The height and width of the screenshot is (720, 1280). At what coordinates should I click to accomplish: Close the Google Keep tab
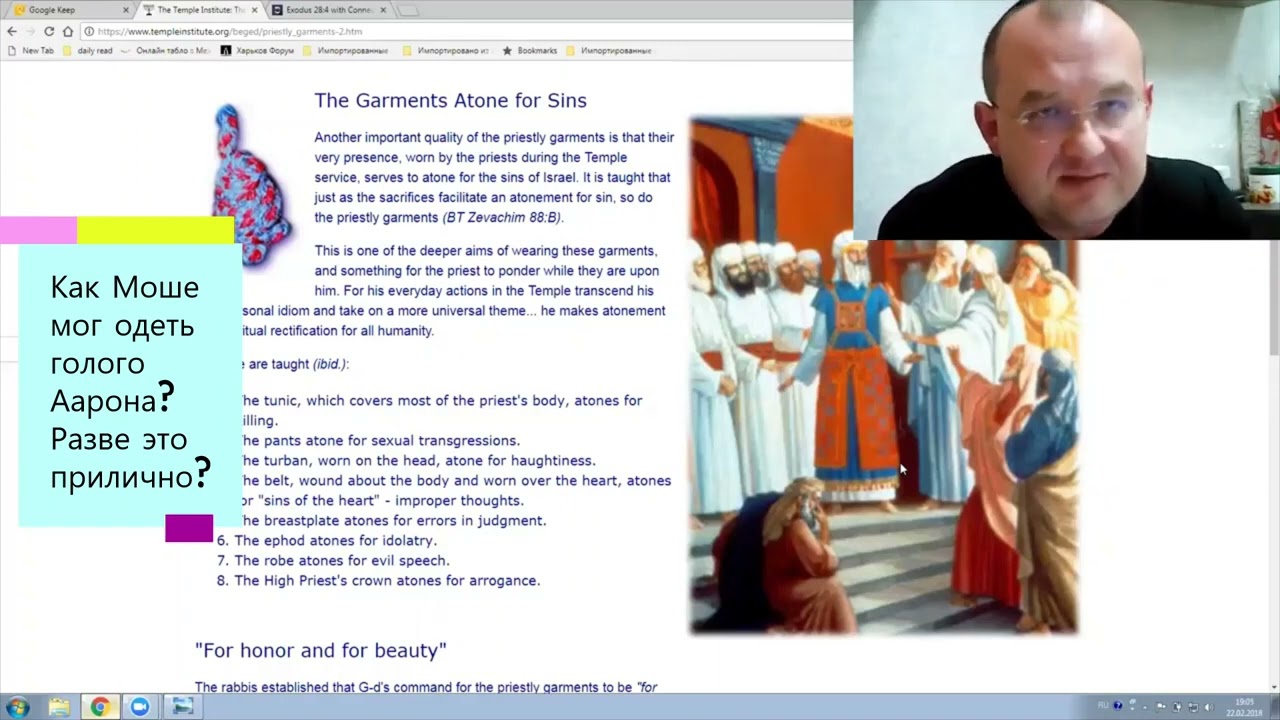click(125, 10)
